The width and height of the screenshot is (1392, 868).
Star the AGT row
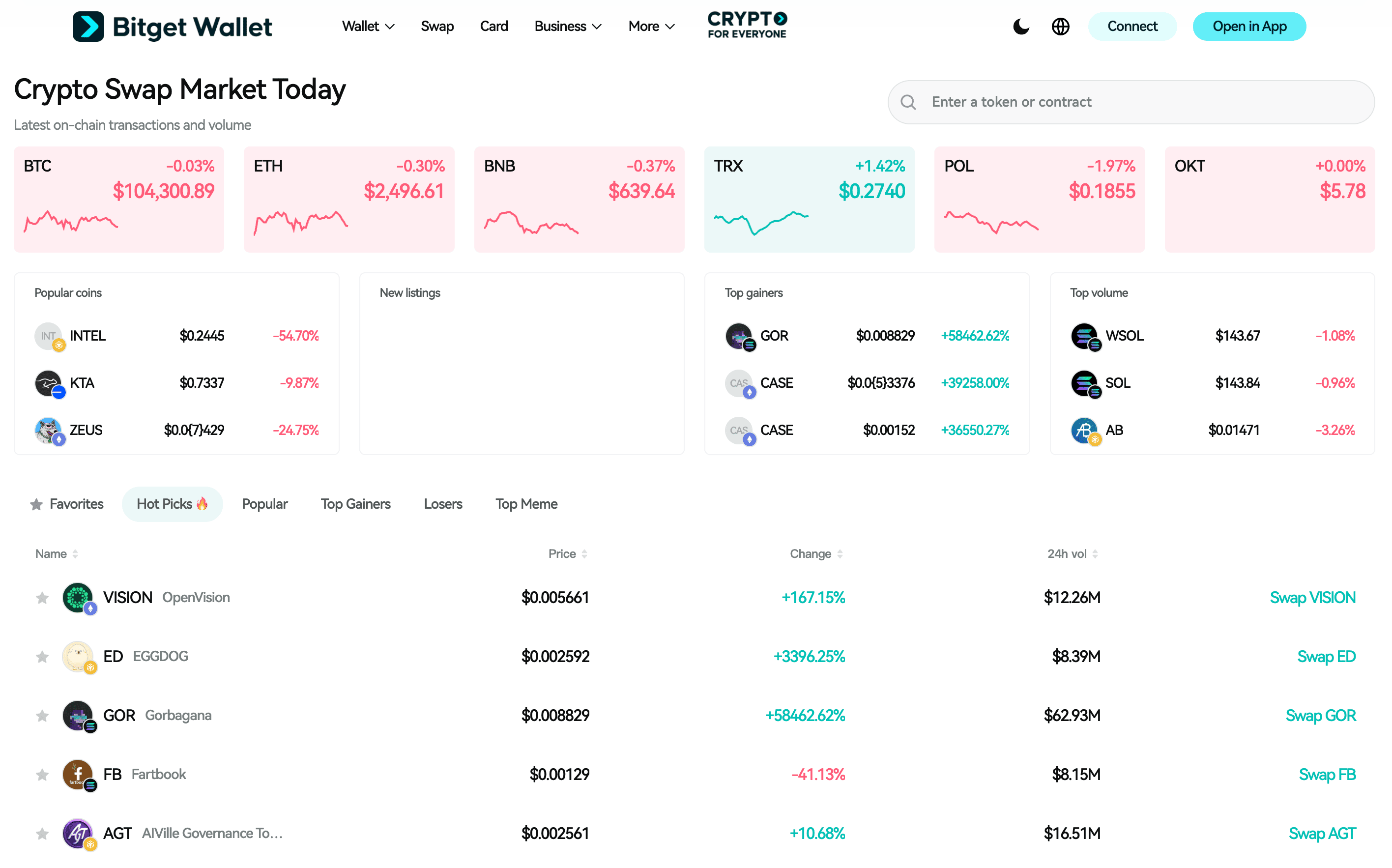(42, 835)
